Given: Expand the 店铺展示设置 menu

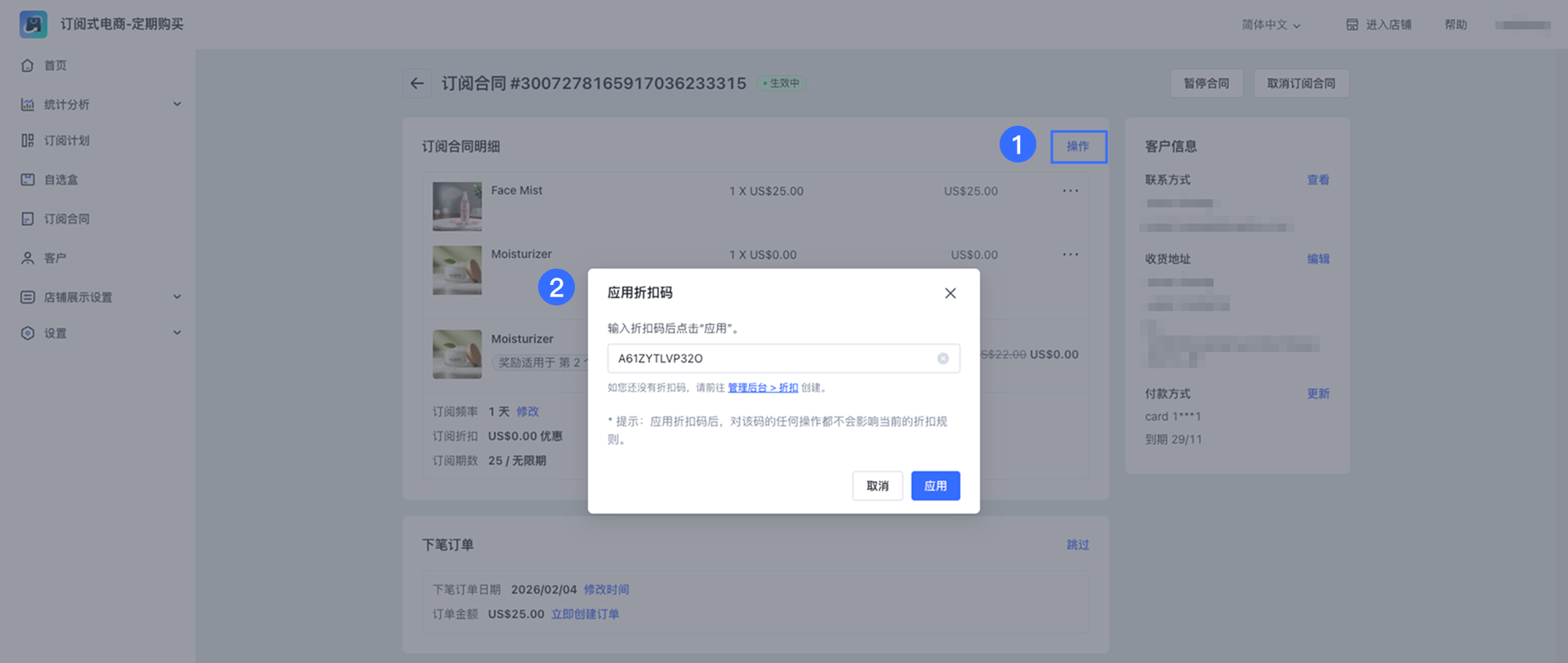Looking at the screenshot, I should coord(177,297).
